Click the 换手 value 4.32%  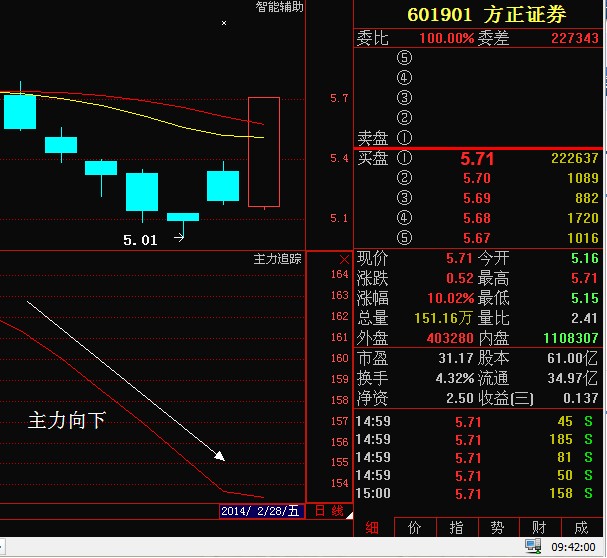[x=454, y=378]
